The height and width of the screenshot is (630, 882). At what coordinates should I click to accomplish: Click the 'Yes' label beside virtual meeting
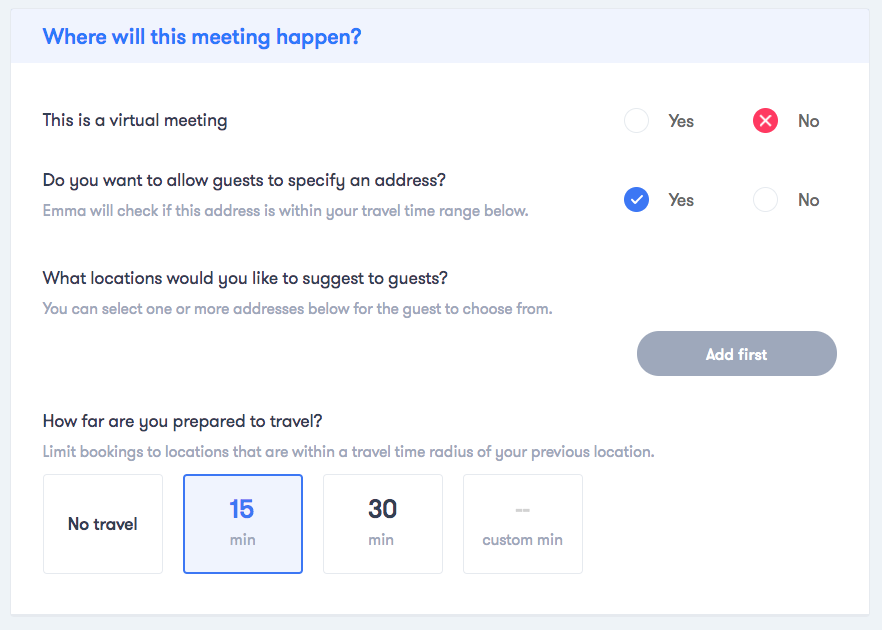click(681, 121)
